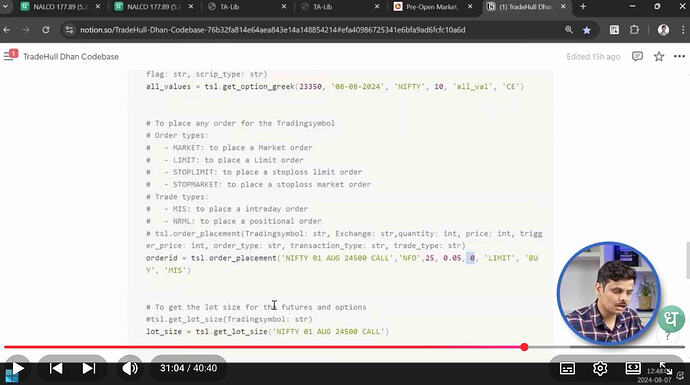Click the lot_size get_lot_size code line
The image size is (690, 385).
(x=268, y=331)
